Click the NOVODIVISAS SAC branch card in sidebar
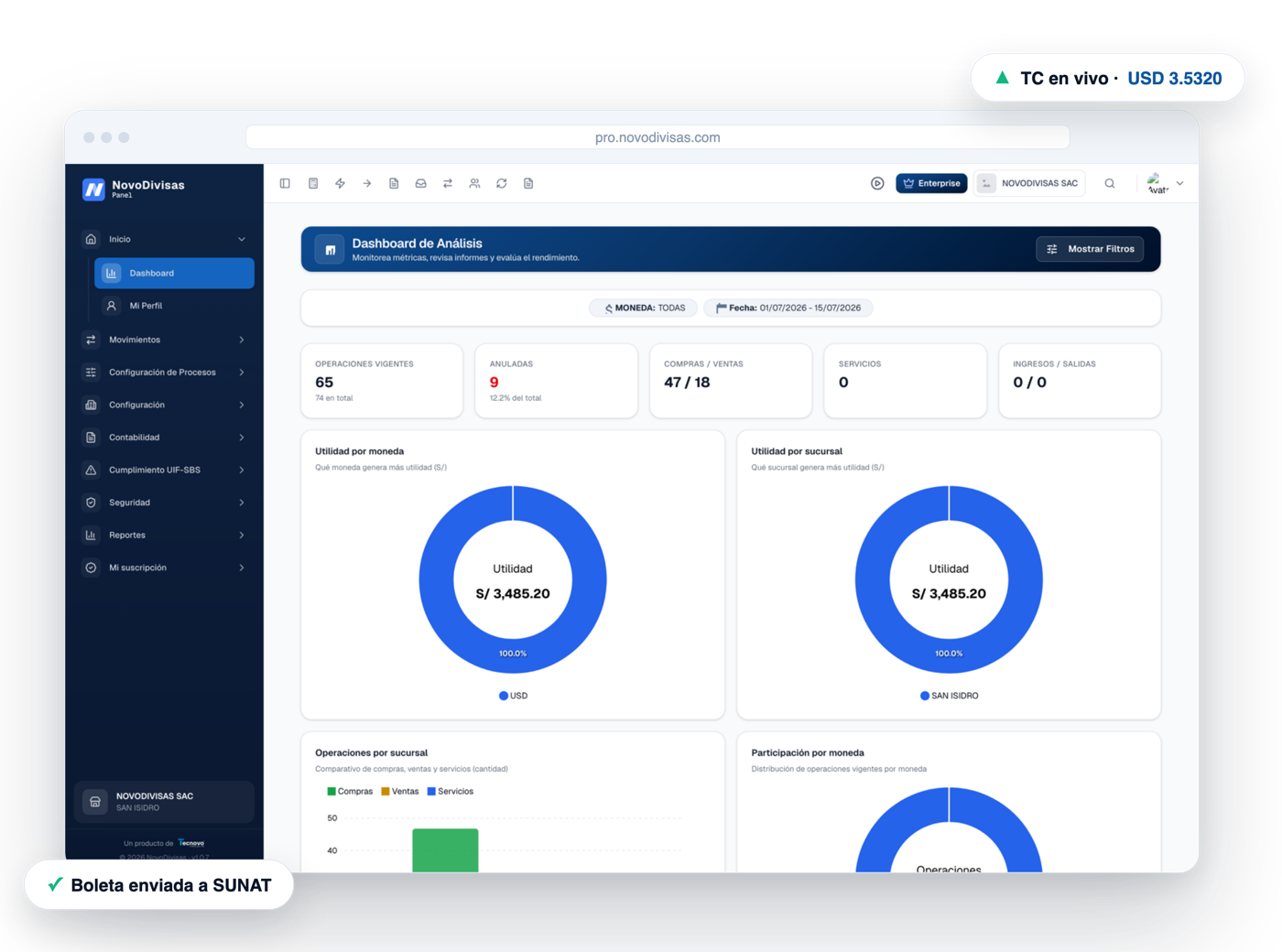1282x952 pixels. pyautogui.click(x=164, y=802)
